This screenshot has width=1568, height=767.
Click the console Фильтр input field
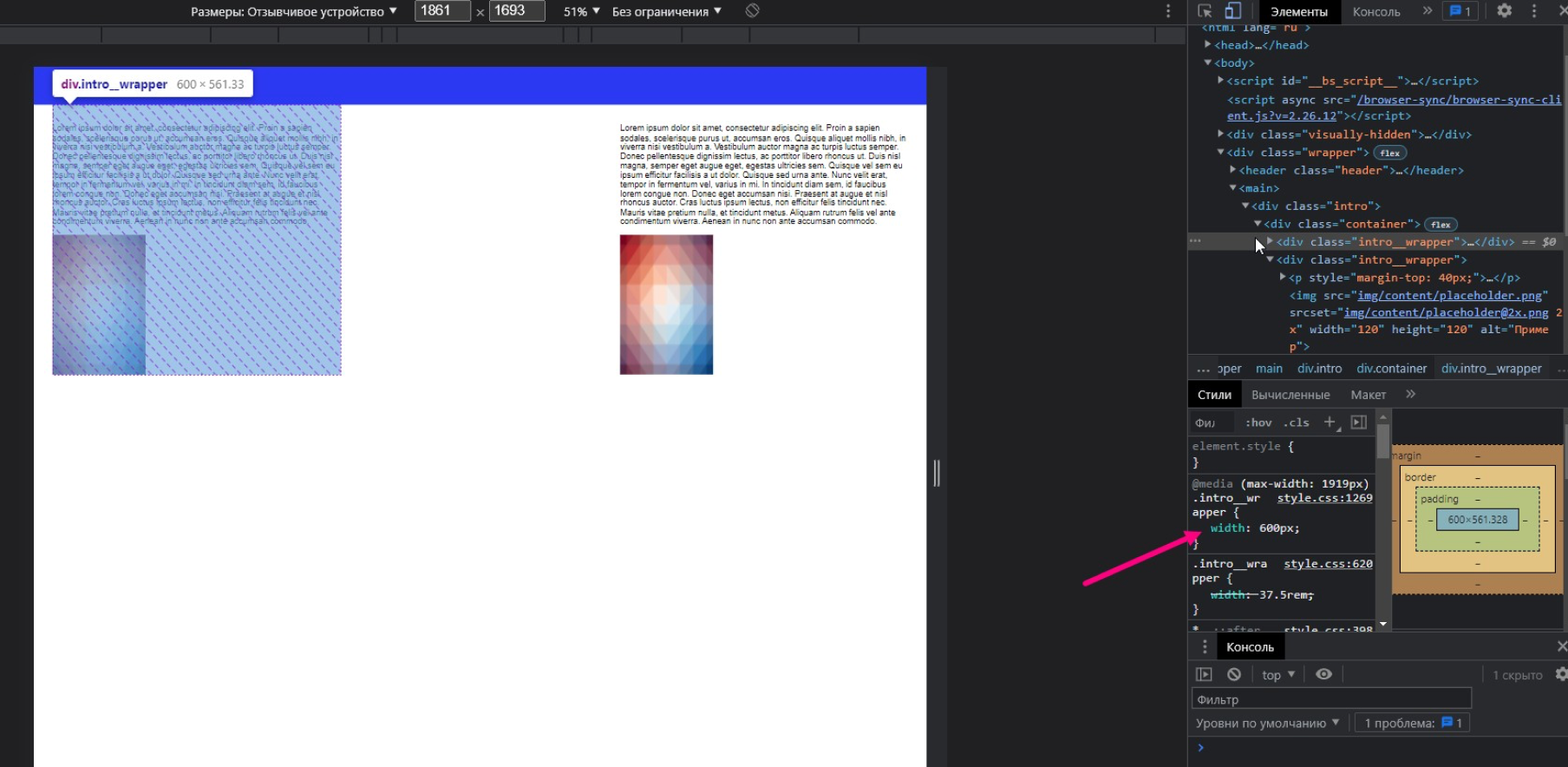[x=1331, y=699]
